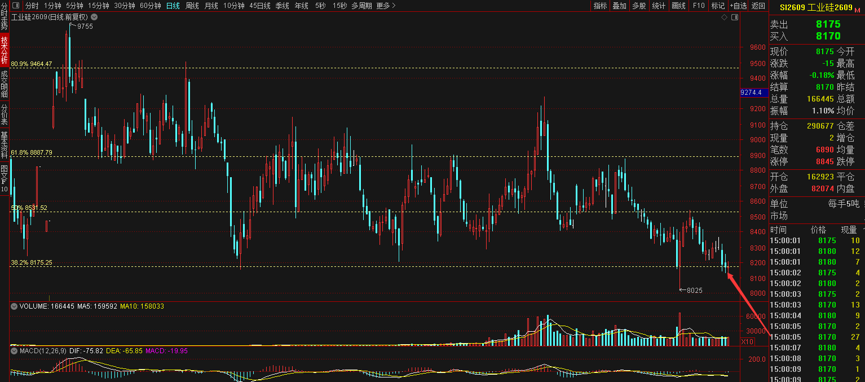This screenshot has width=865, height=382.
Task: Select the 季线 quarterly chart tab
Action: coord(282,6)
